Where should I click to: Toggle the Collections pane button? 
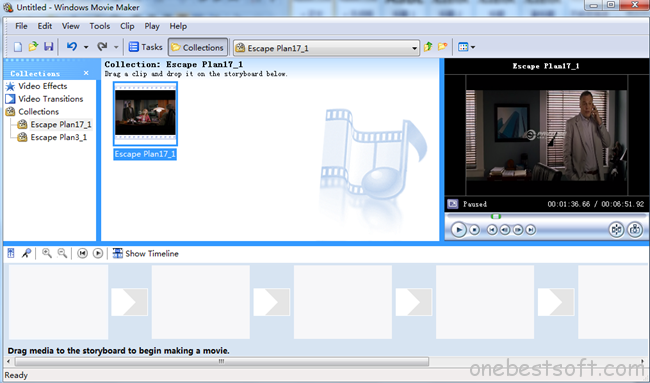[x=198, y=47]
